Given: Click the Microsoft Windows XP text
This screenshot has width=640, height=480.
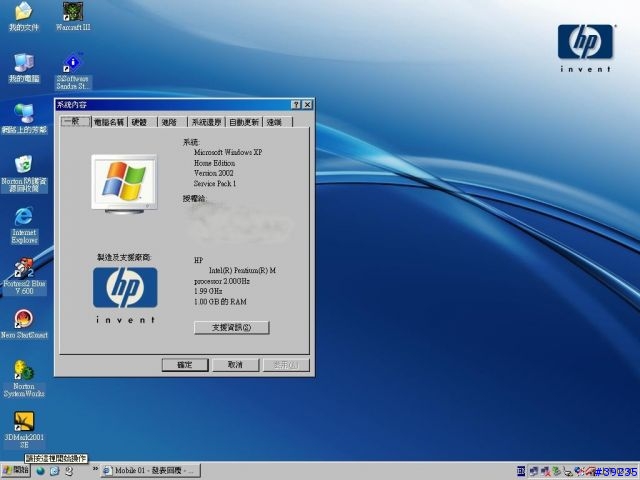Looking at the screenshot, I should (x=228, y=152).
